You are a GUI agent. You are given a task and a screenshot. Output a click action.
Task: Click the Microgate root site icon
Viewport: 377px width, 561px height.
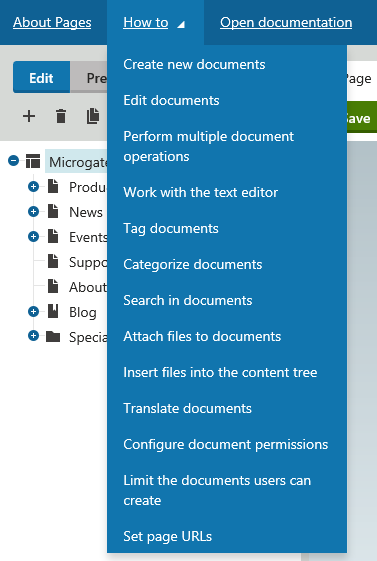(x=33, y=161)
